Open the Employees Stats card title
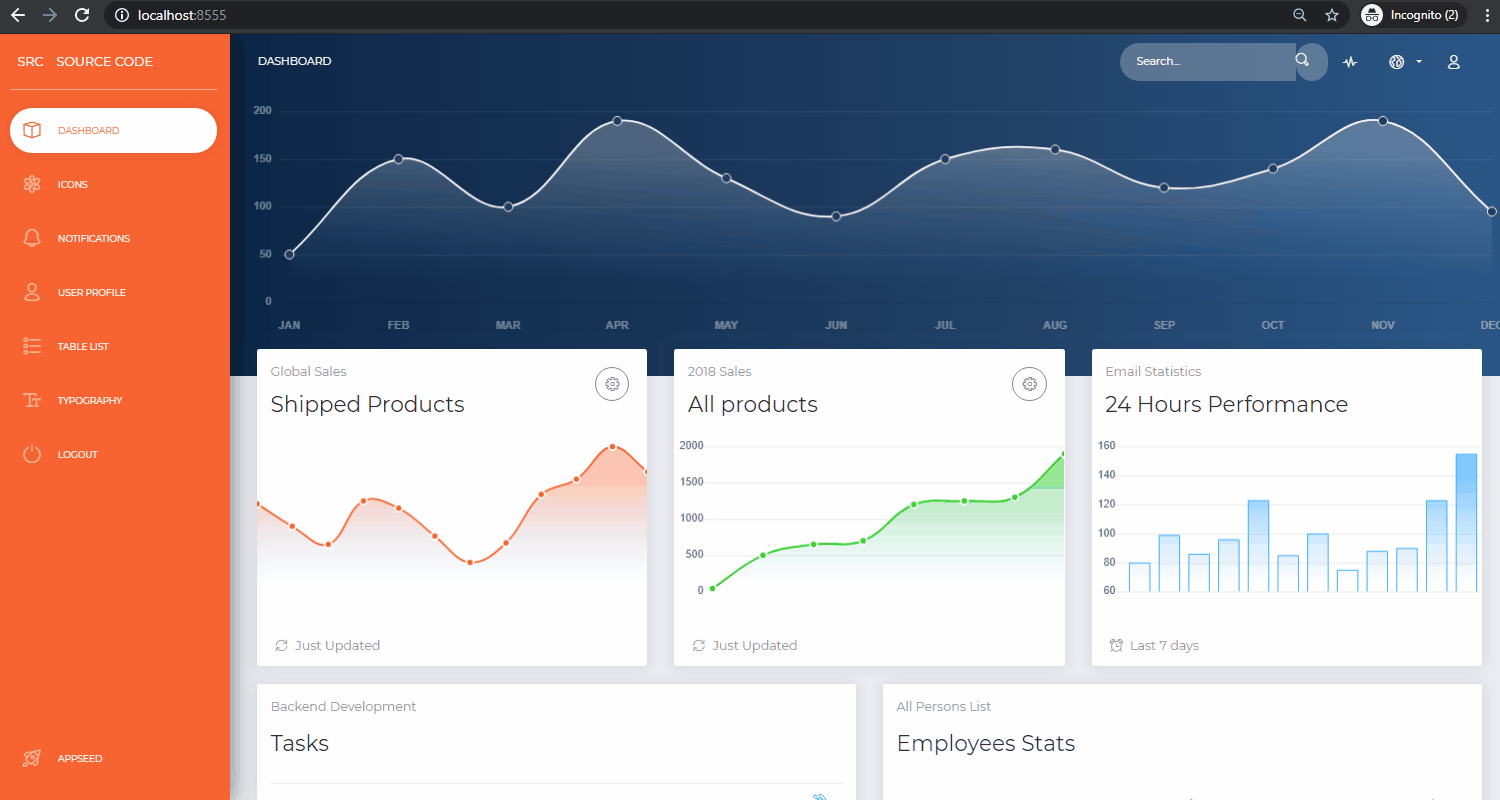Viewport: 1500px width, 800px height. pyautogui.click(x=985, y=743)
